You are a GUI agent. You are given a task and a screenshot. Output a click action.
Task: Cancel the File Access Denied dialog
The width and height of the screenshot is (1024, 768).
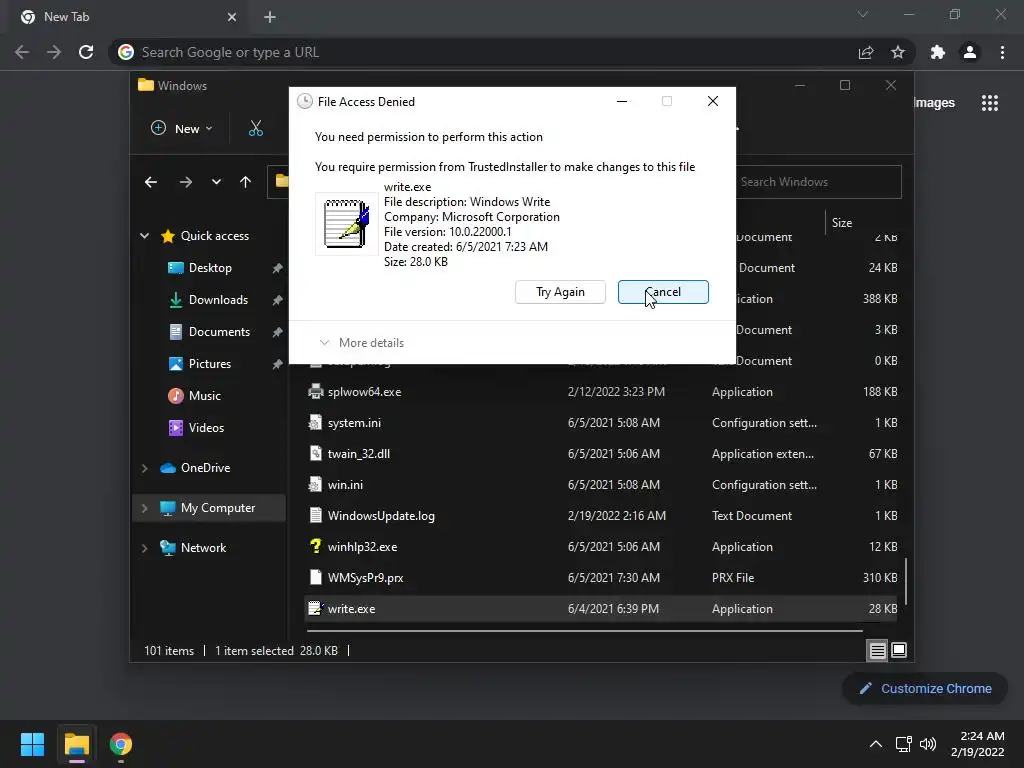coord(663,292)
